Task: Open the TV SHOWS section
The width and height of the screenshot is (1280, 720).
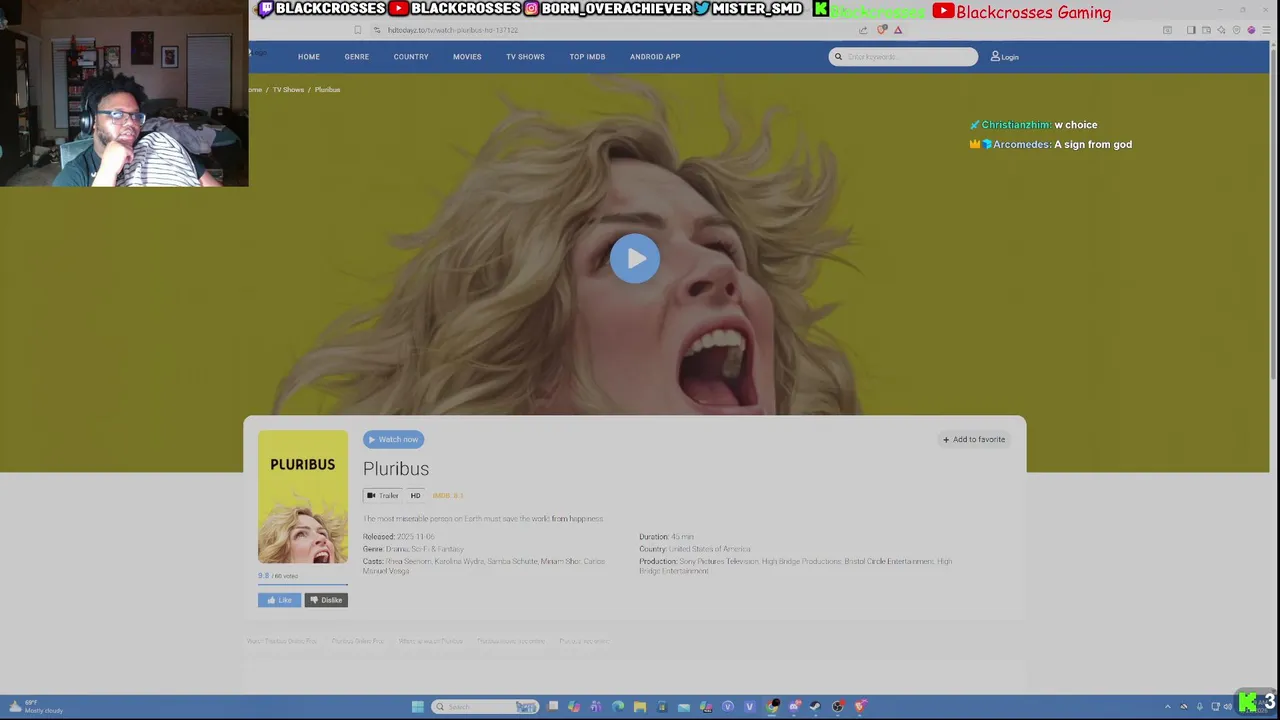Action: (525, 57)
